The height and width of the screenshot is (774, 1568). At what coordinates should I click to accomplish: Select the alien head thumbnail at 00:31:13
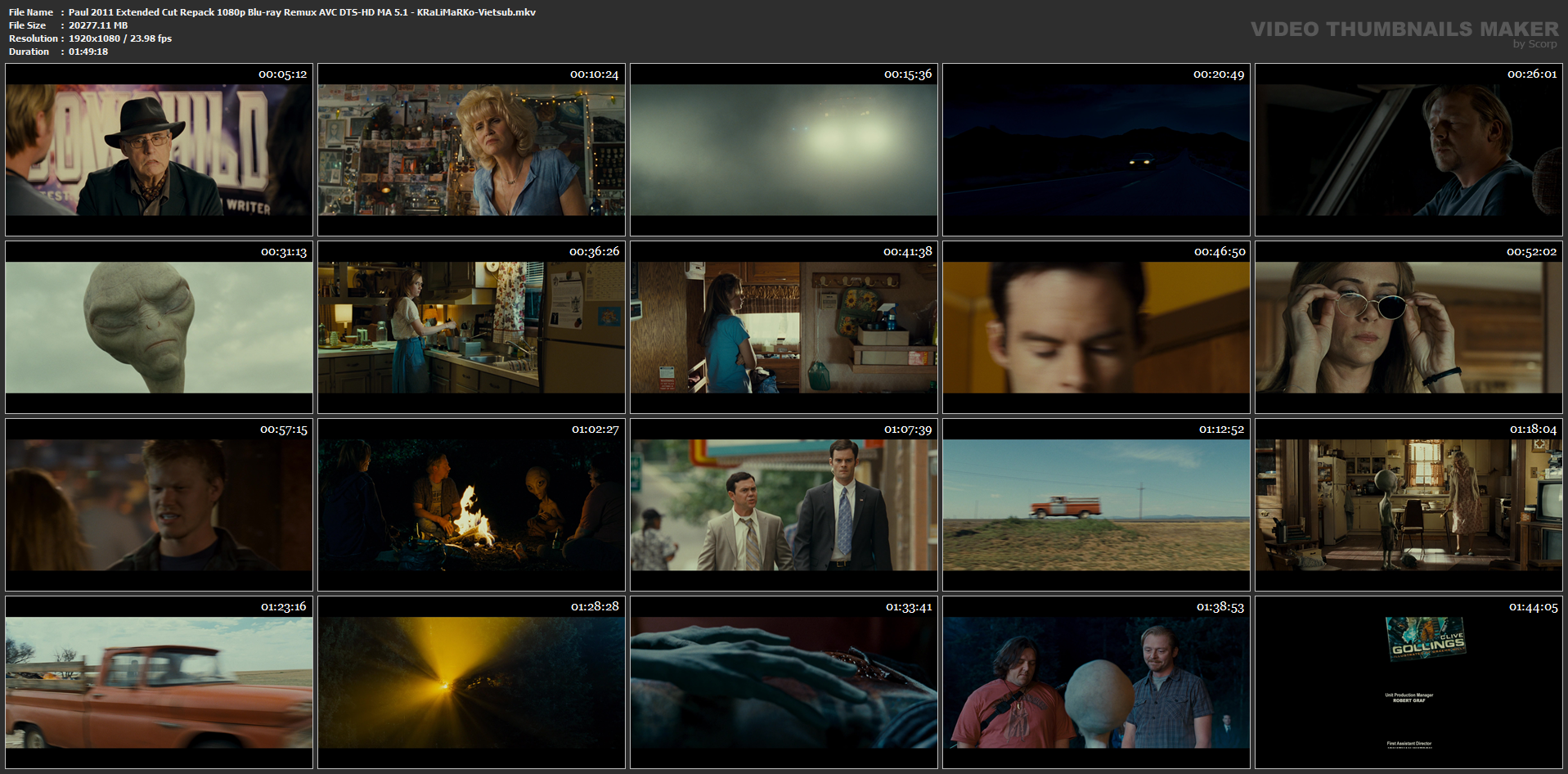click(159, 327)
